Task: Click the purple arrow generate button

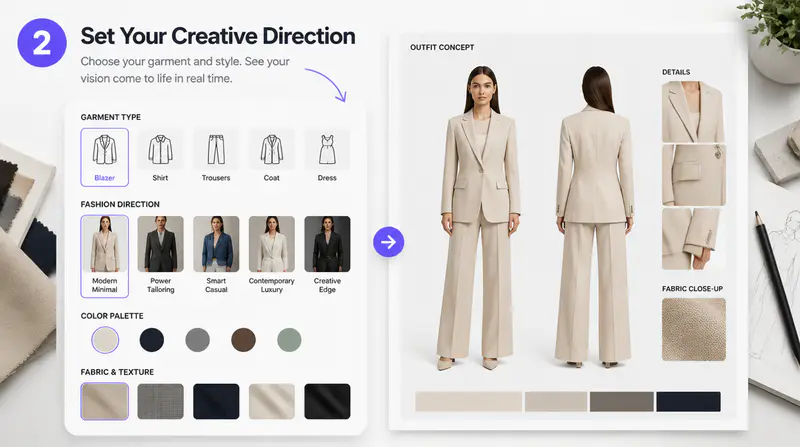Action: pyautogui.click(x=388, y=242)
